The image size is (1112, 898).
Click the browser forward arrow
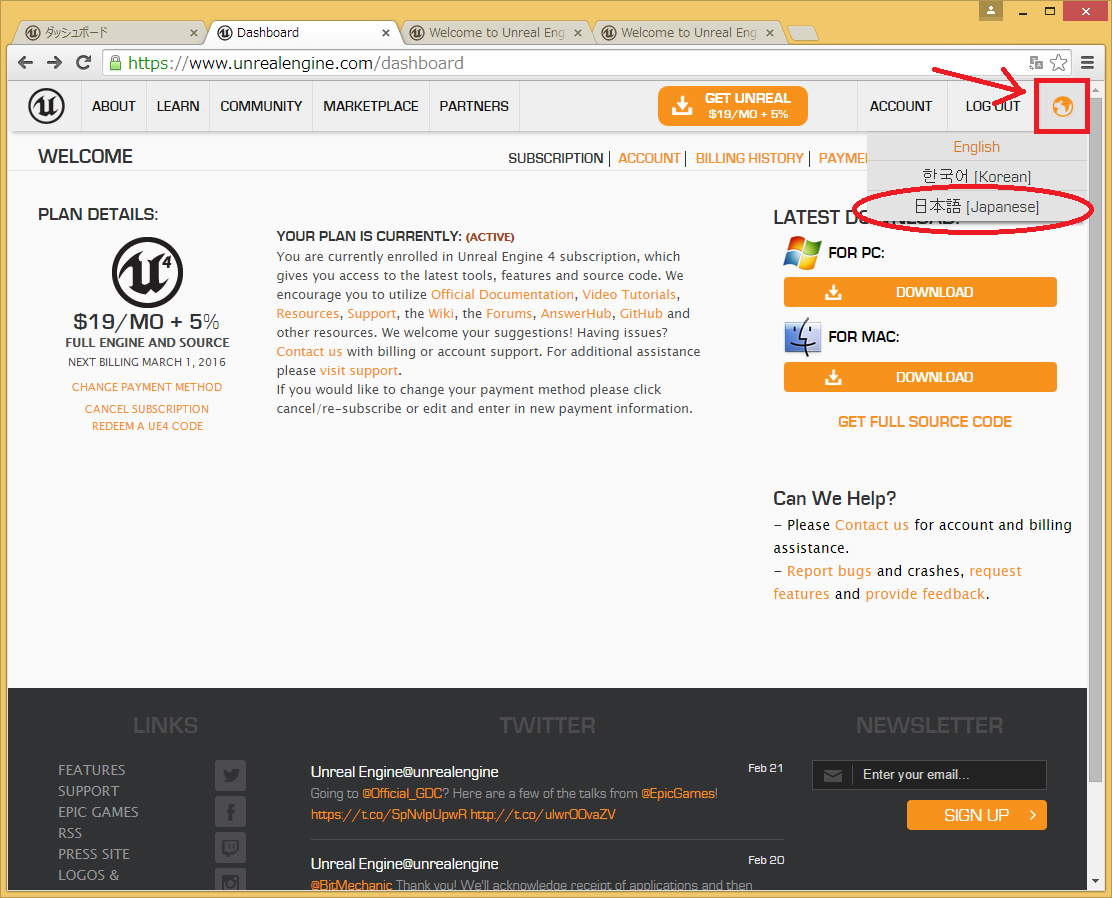pyautogui.click(x=55, y=62)
